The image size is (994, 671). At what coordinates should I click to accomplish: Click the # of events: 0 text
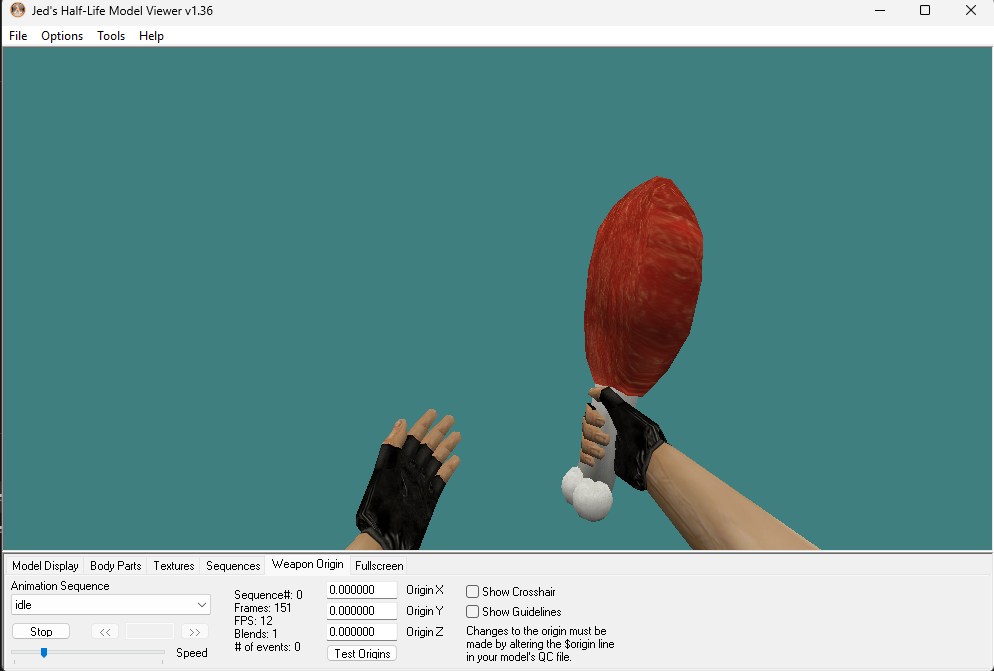tap(267, 647)
